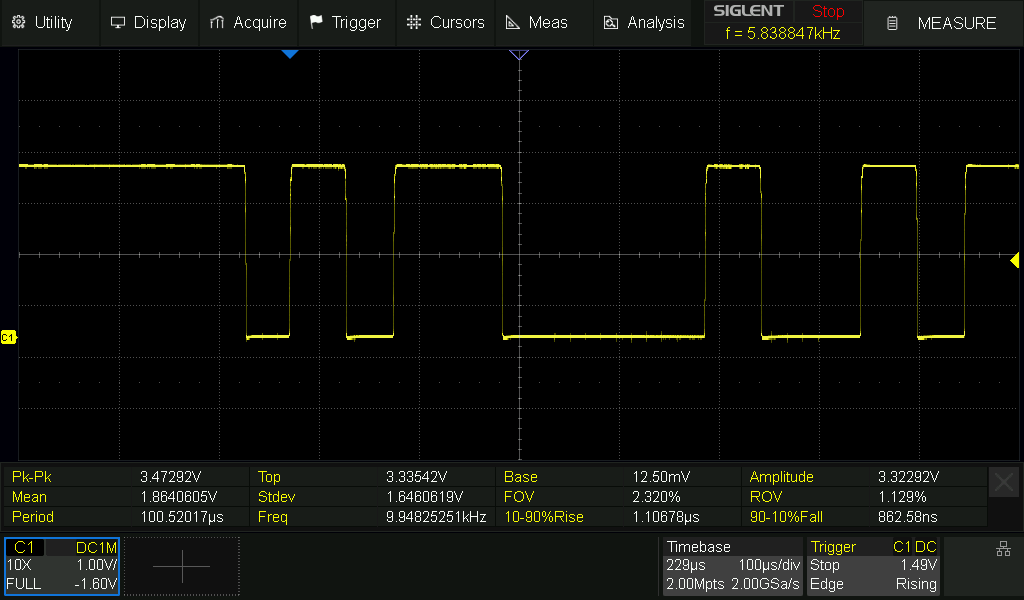Select the Top measurement label

(x=269, y=477)
